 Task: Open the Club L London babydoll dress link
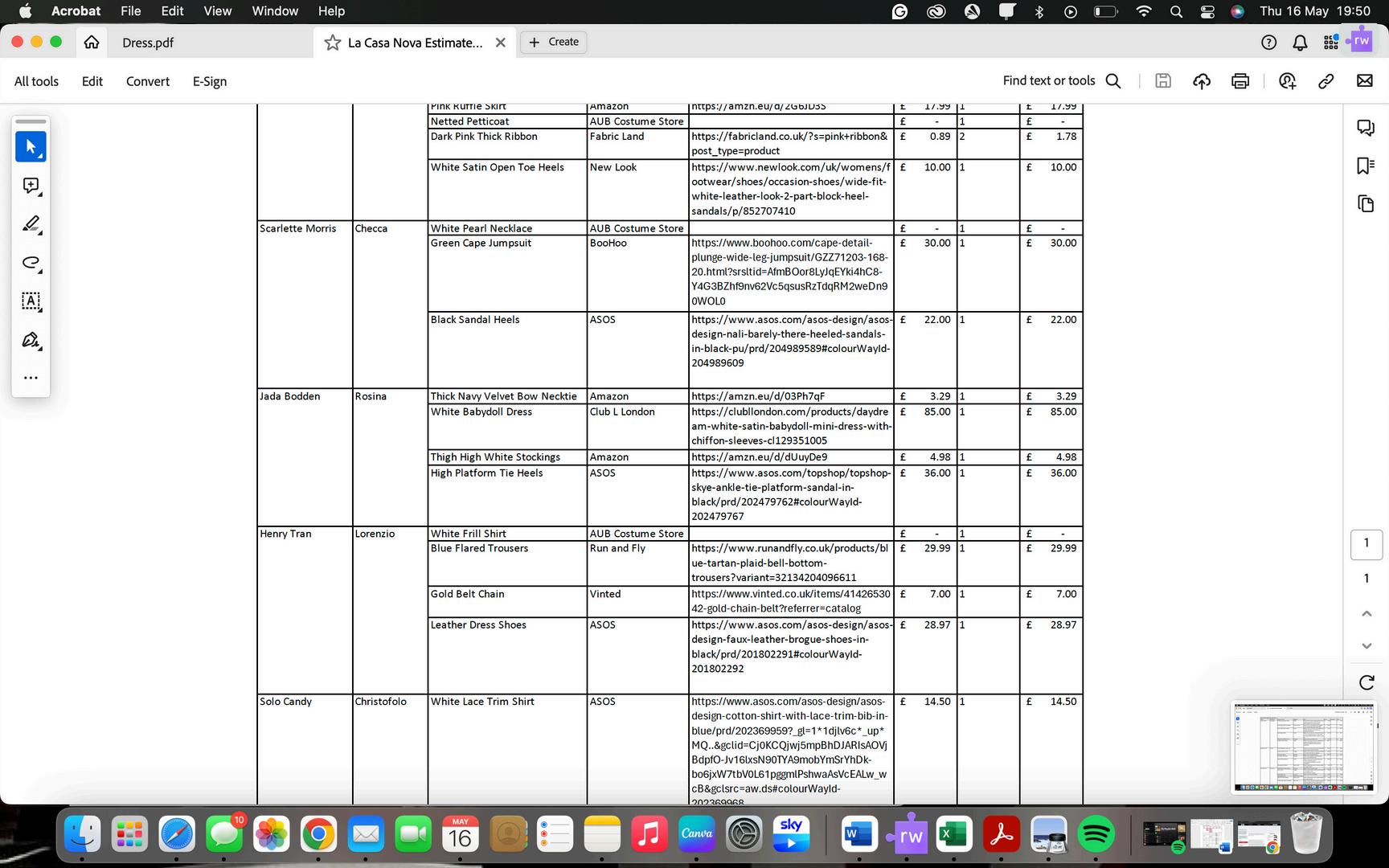point(791,426)
